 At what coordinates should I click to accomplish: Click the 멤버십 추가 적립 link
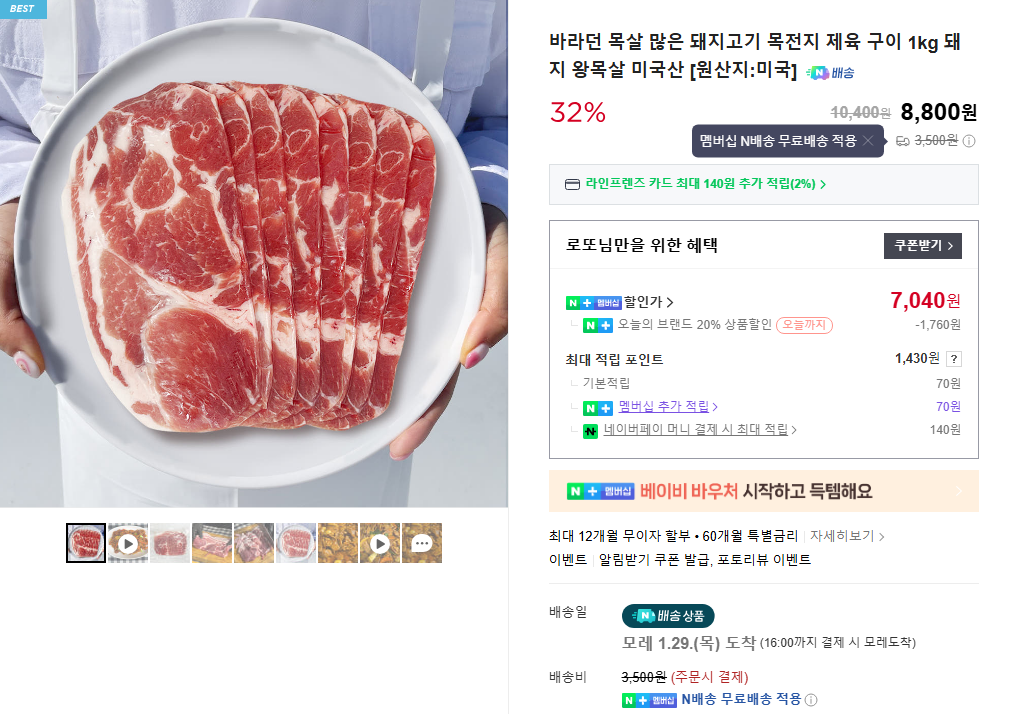click(668, 407)
